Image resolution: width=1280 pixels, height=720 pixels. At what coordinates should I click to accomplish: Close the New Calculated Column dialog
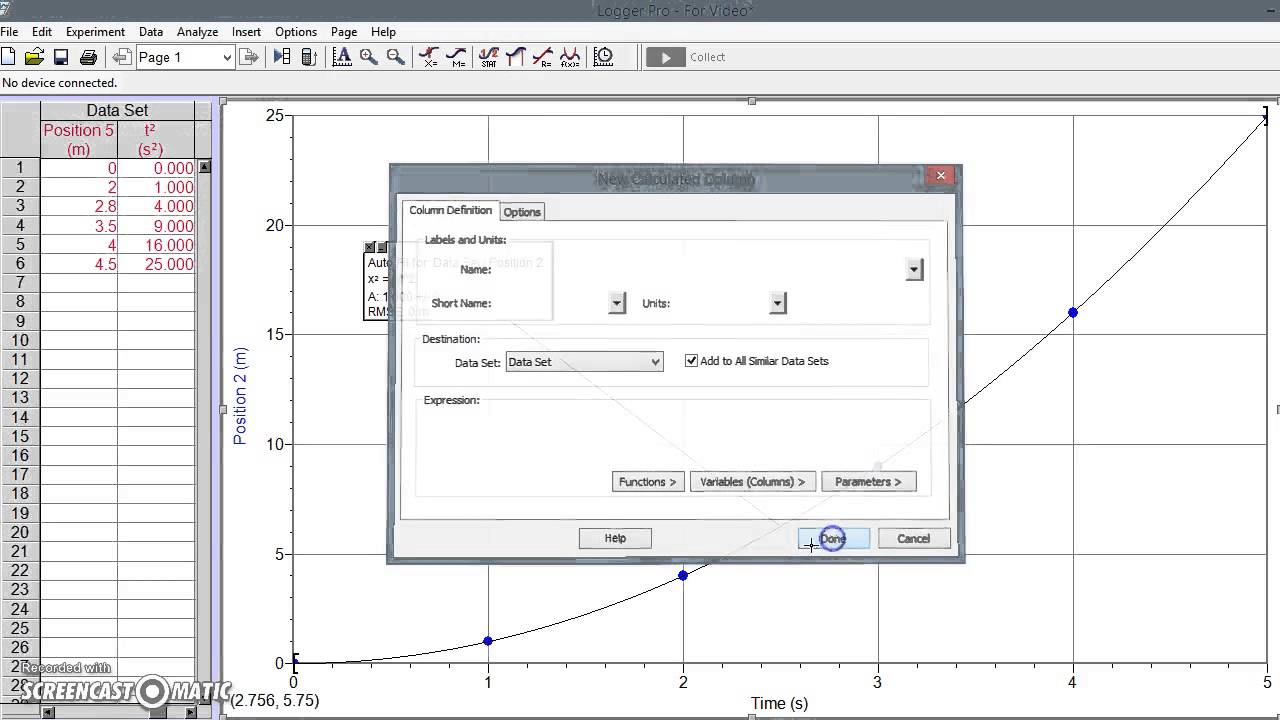point(940,176)
